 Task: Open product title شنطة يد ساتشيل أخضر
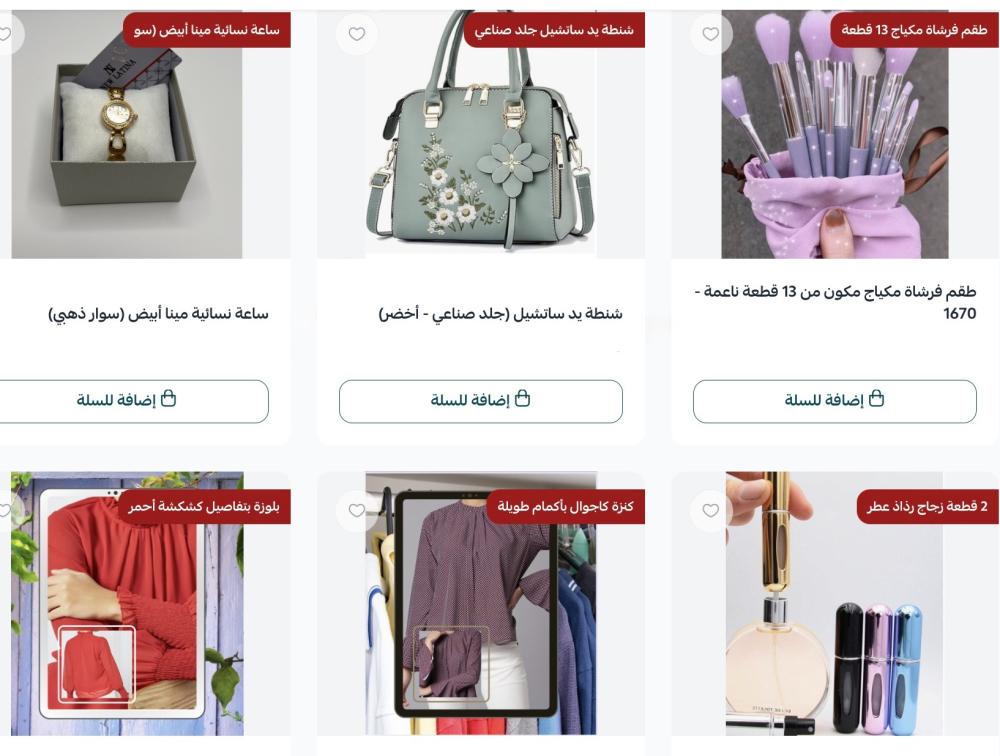coord(501,313)
